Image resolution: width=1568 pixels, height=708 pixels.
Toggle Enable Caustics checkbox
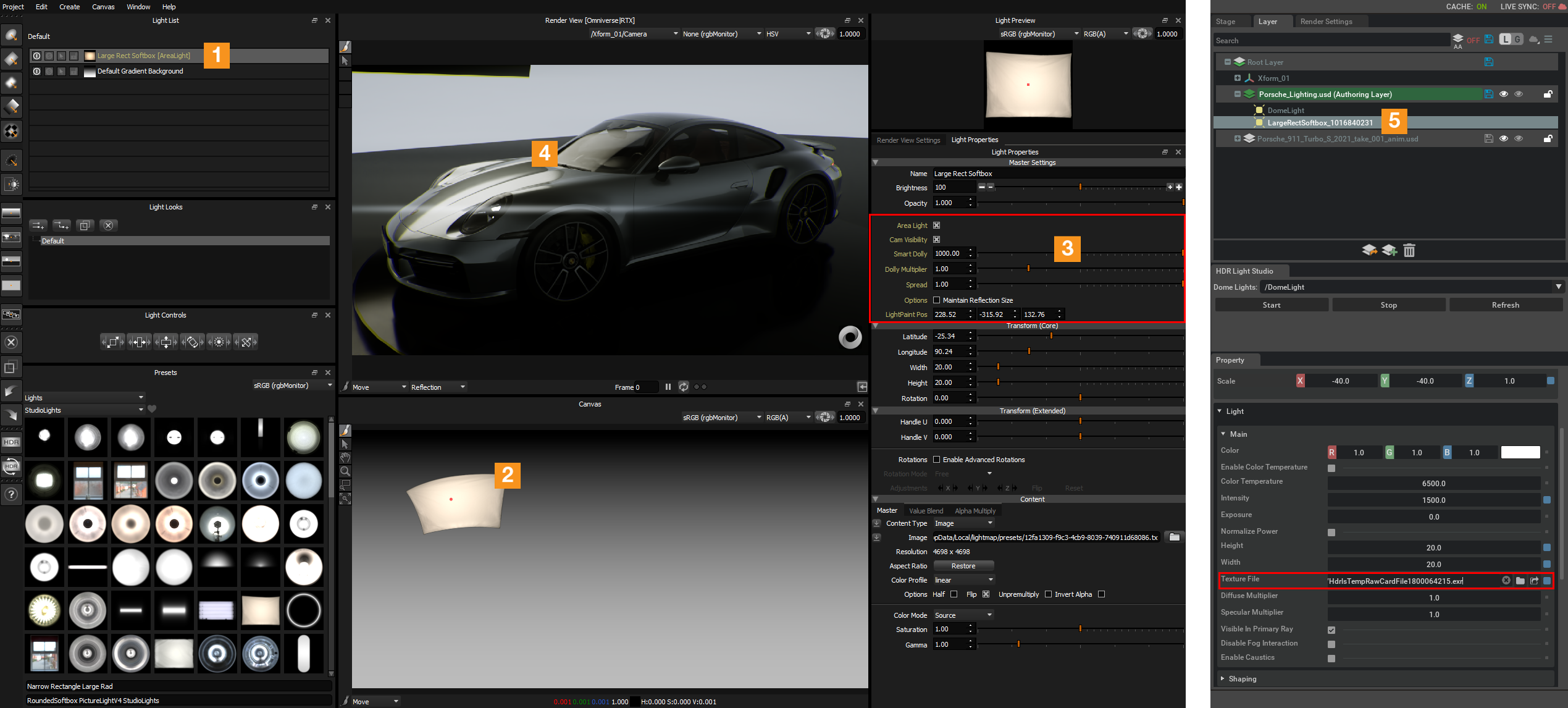[x=1331, y=658]
